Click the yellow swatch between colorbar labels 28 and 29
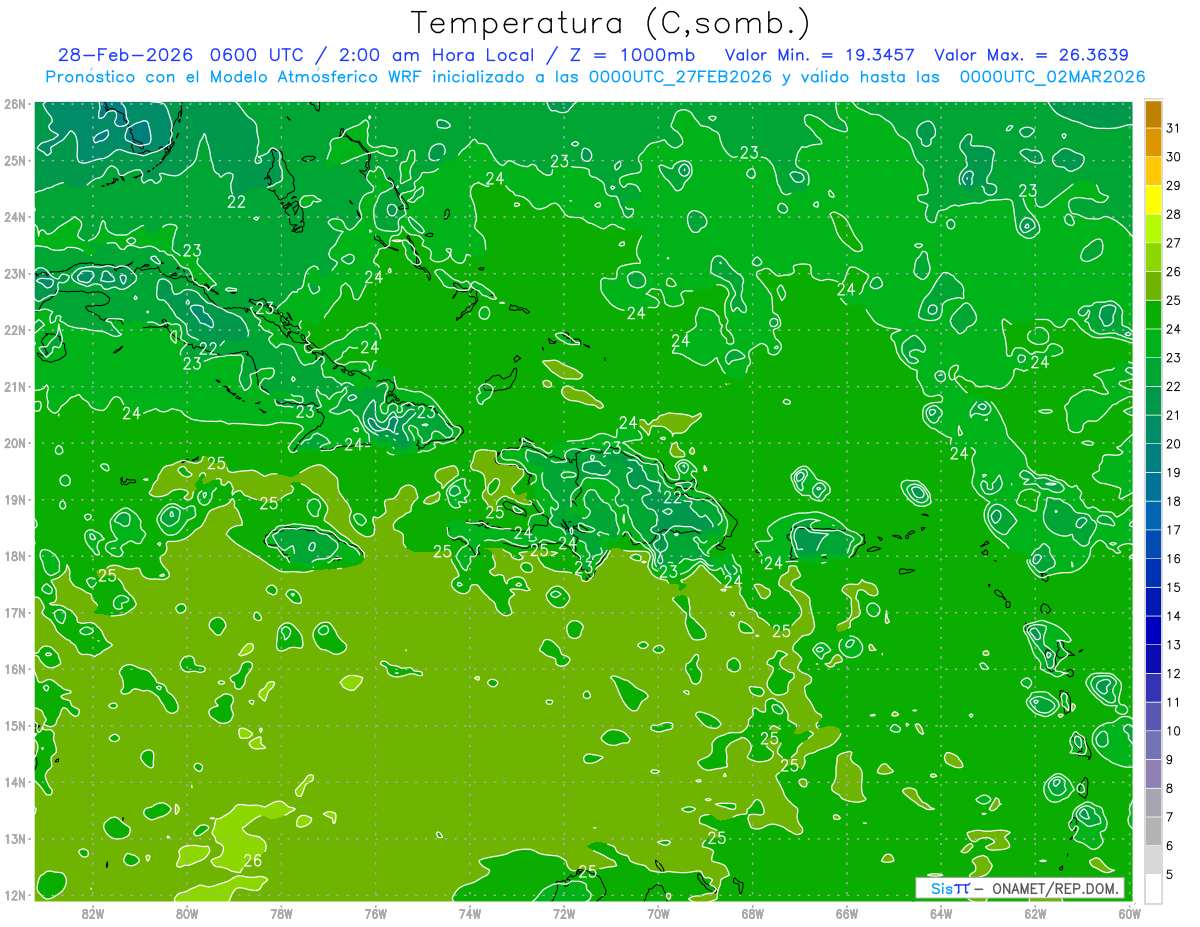 coord(1153,200)
